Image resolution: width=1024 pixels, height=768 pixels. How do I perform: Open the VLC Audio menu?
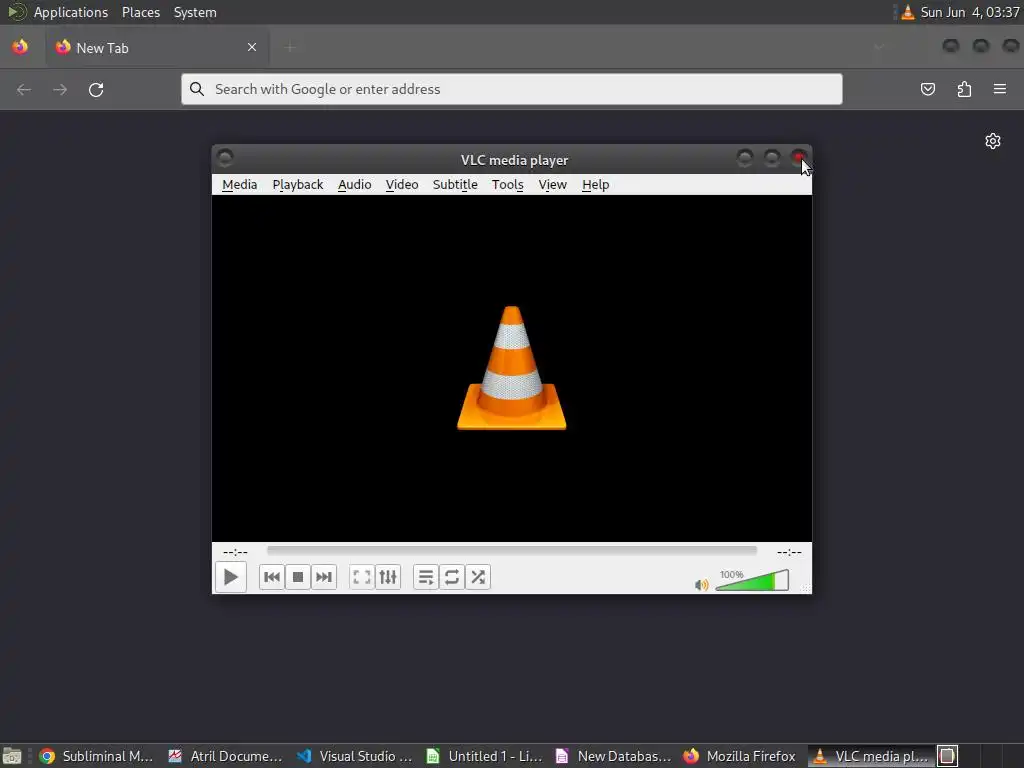[x=355, y=185]
